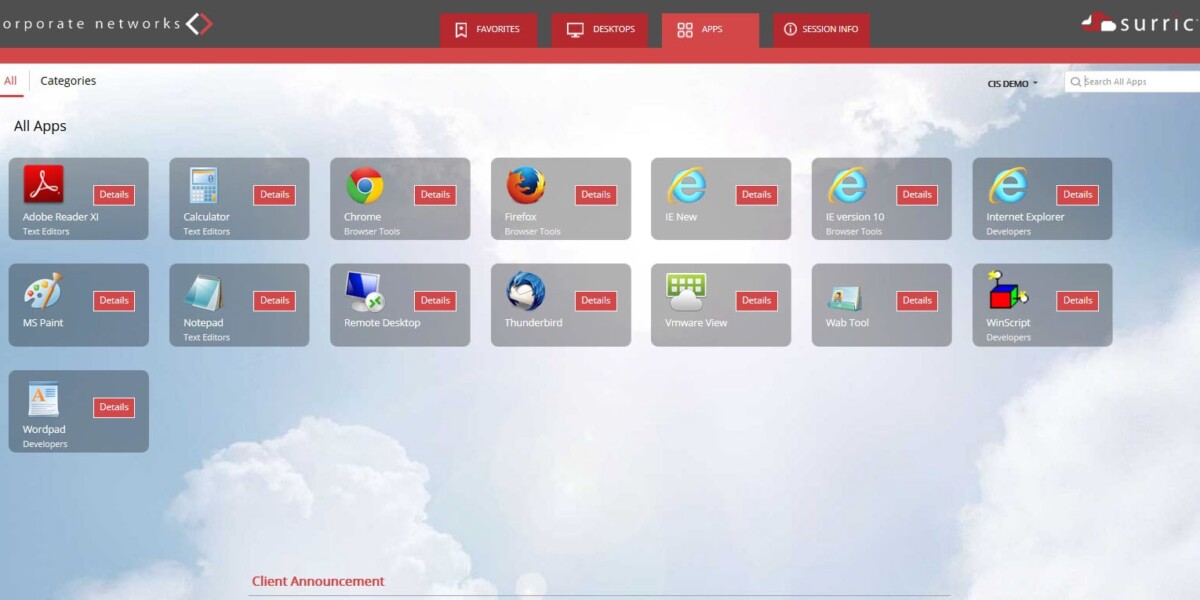Select the Categories view tab
Viewport: 1200px width, 600px height.
(68, 81)
